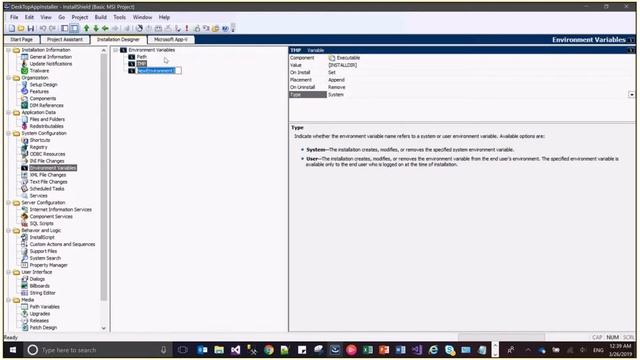640x360 pixels.
Task: Open ODBC Resources view
Action: pyautogui.click(x=47, y=154)
